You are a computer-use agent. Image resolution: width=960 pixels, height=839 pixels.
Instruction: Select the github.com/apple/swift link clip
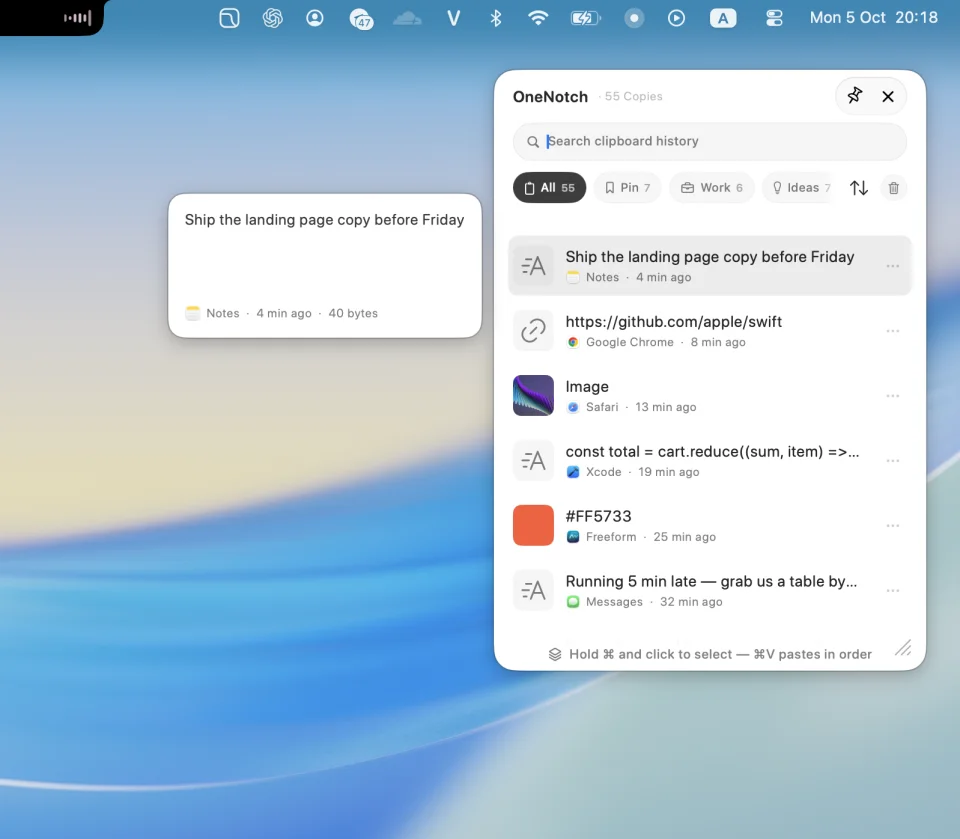710,331
